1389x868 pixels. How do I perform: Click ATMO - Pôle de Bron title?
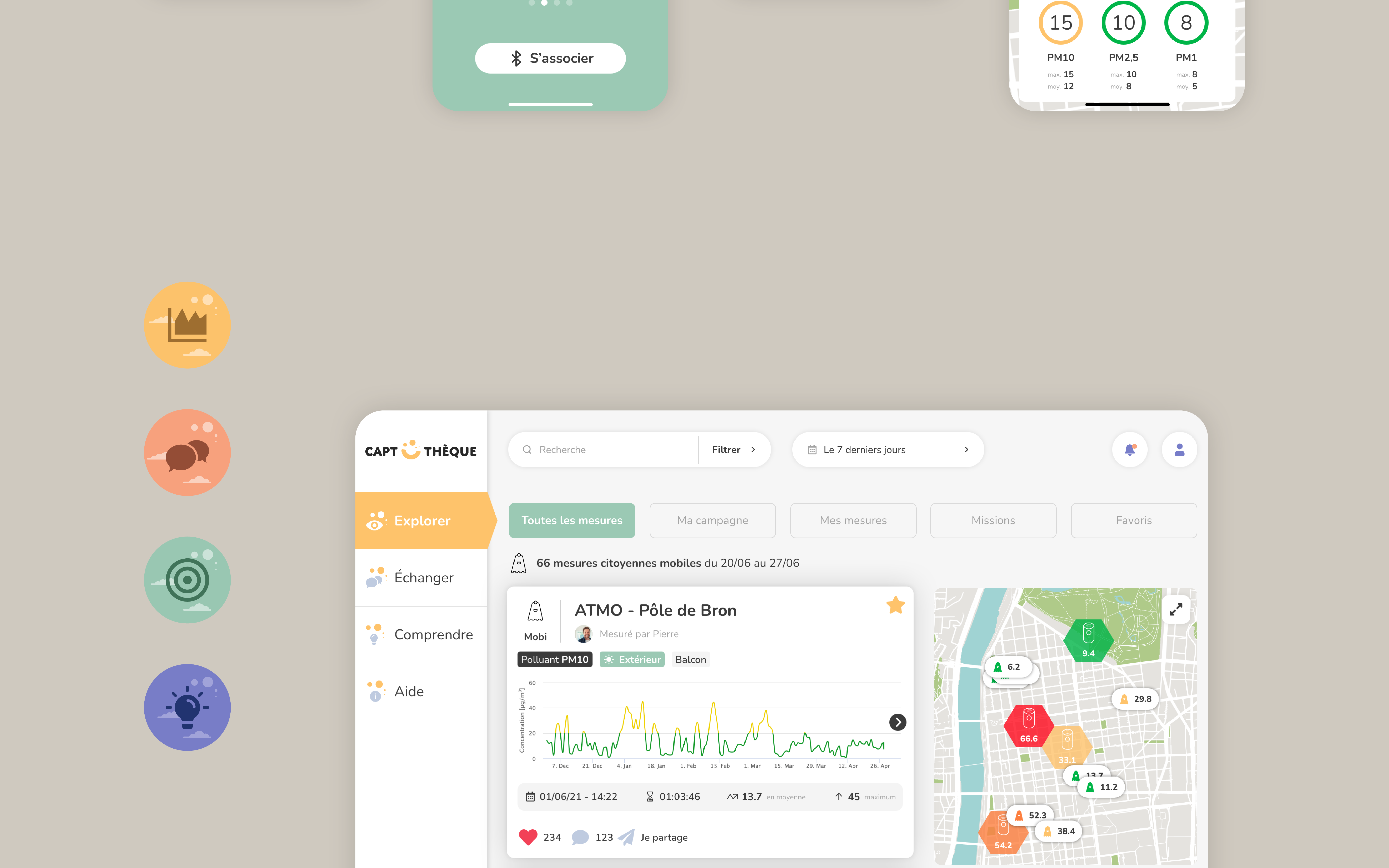click(655, 610)
